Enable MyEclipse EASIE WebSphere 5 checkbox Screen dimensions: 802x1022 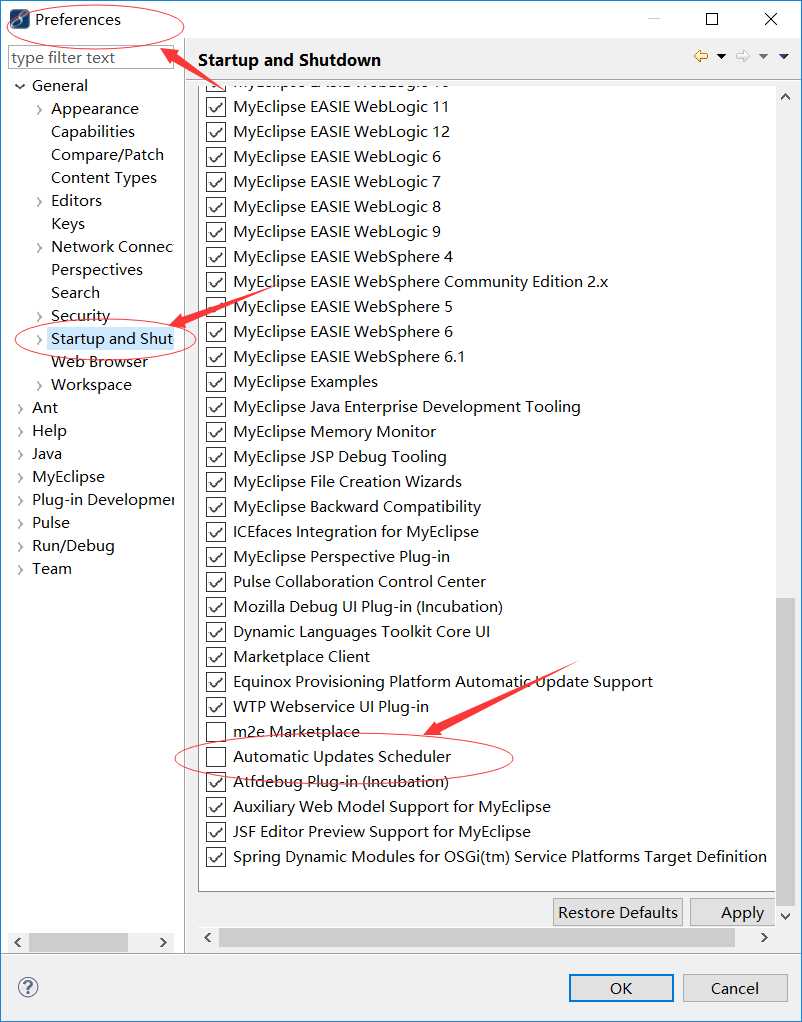coord(216,307)
